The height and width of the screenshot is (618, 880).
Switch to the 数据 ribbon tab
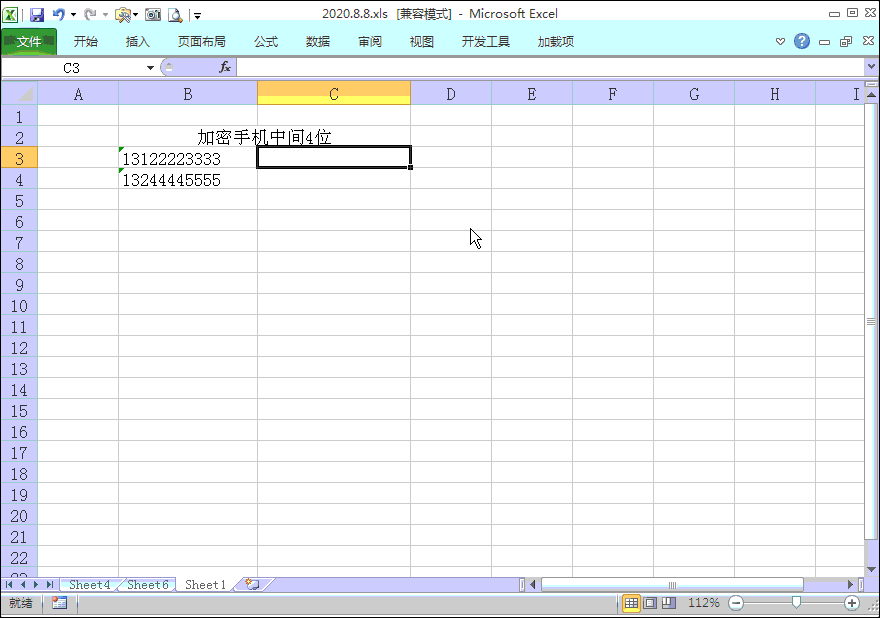(x=318, y=42)
